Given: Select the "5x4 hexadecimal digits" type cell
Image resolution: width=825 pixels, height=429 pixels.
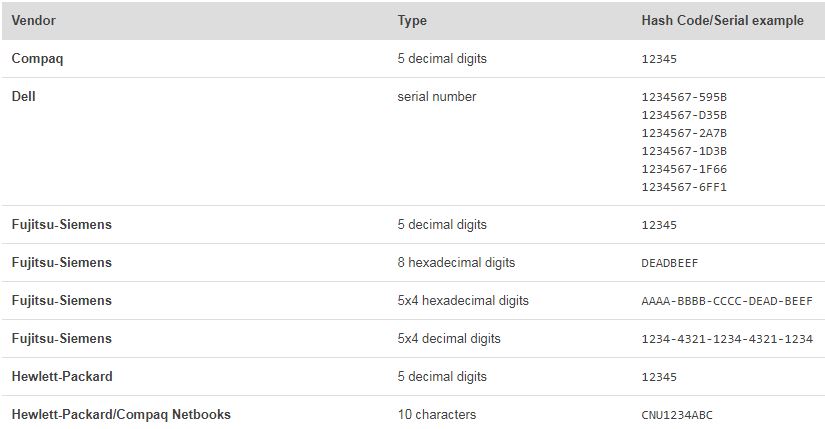Looking at the screenshot, I should point(463,301).
